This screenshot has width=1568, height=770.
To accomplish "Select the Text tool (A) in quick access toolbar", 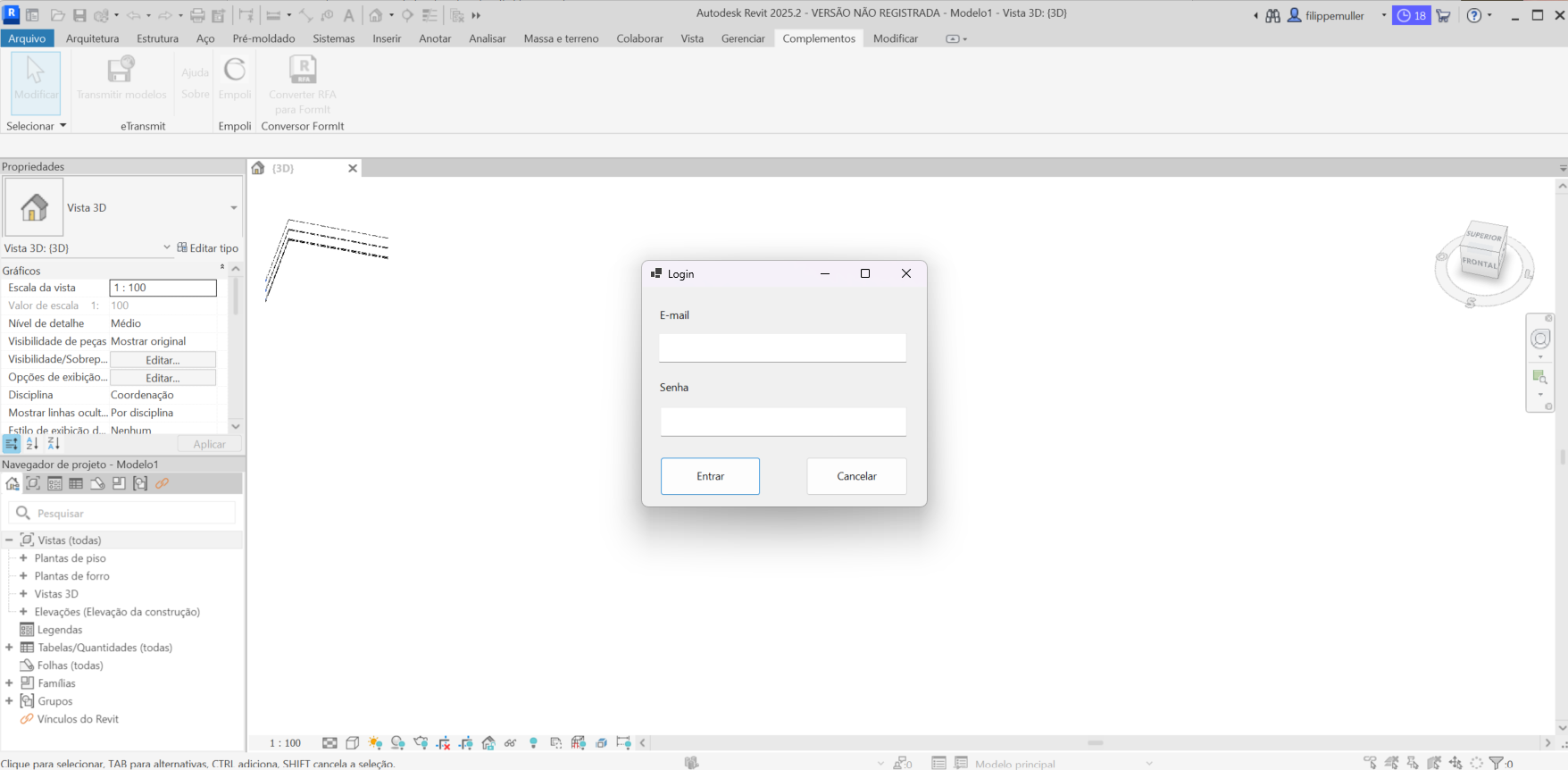I will (348, 15).
